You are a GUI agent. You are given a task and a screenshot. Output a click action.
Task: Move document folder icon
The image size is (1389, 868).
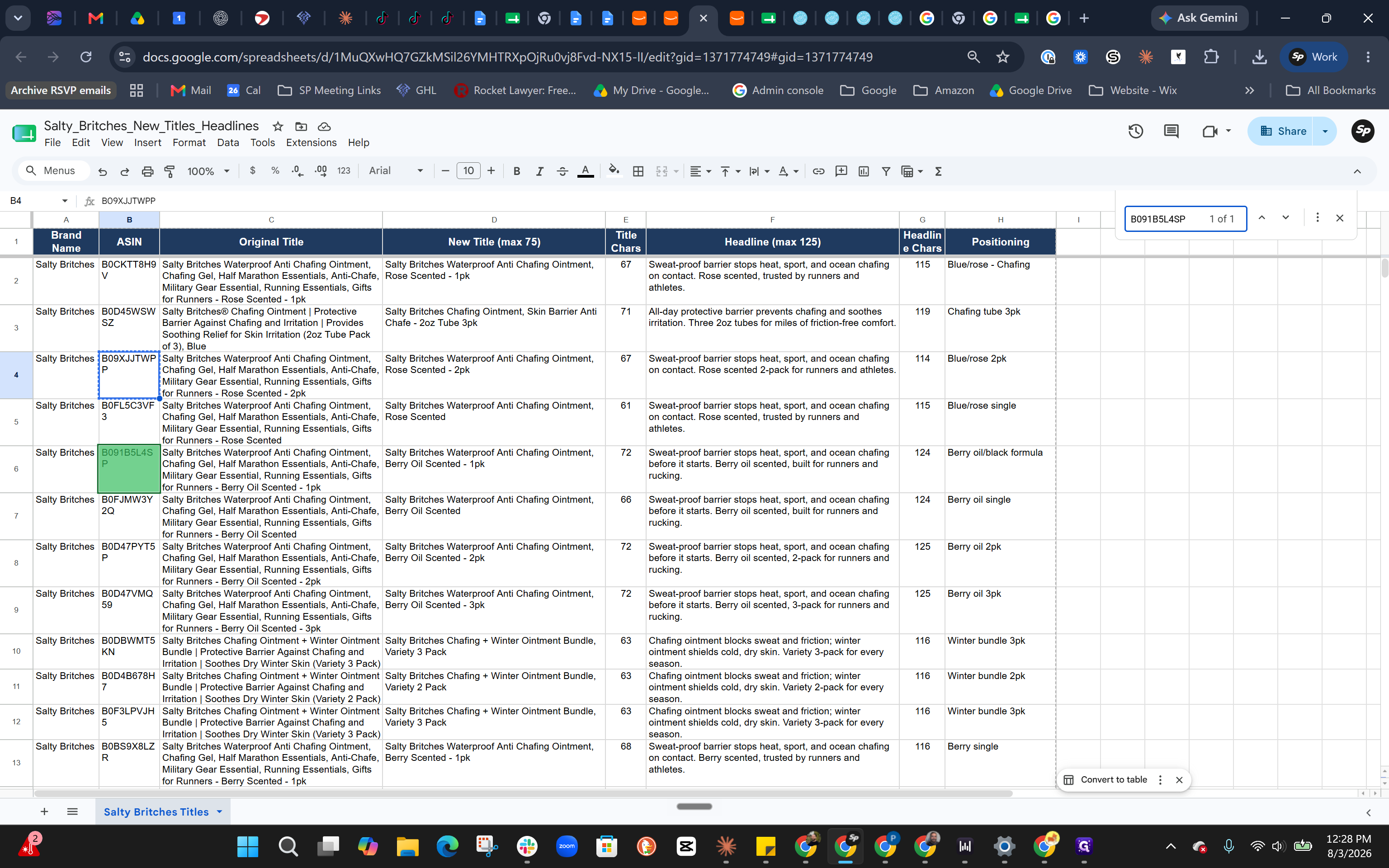pos(301,126)
